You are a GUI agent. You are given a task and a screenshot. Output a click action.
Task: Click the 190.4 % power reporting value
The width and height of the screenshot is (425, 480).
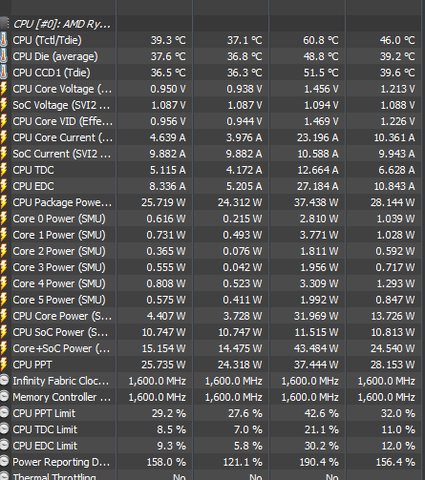click(x=318, y=462)
